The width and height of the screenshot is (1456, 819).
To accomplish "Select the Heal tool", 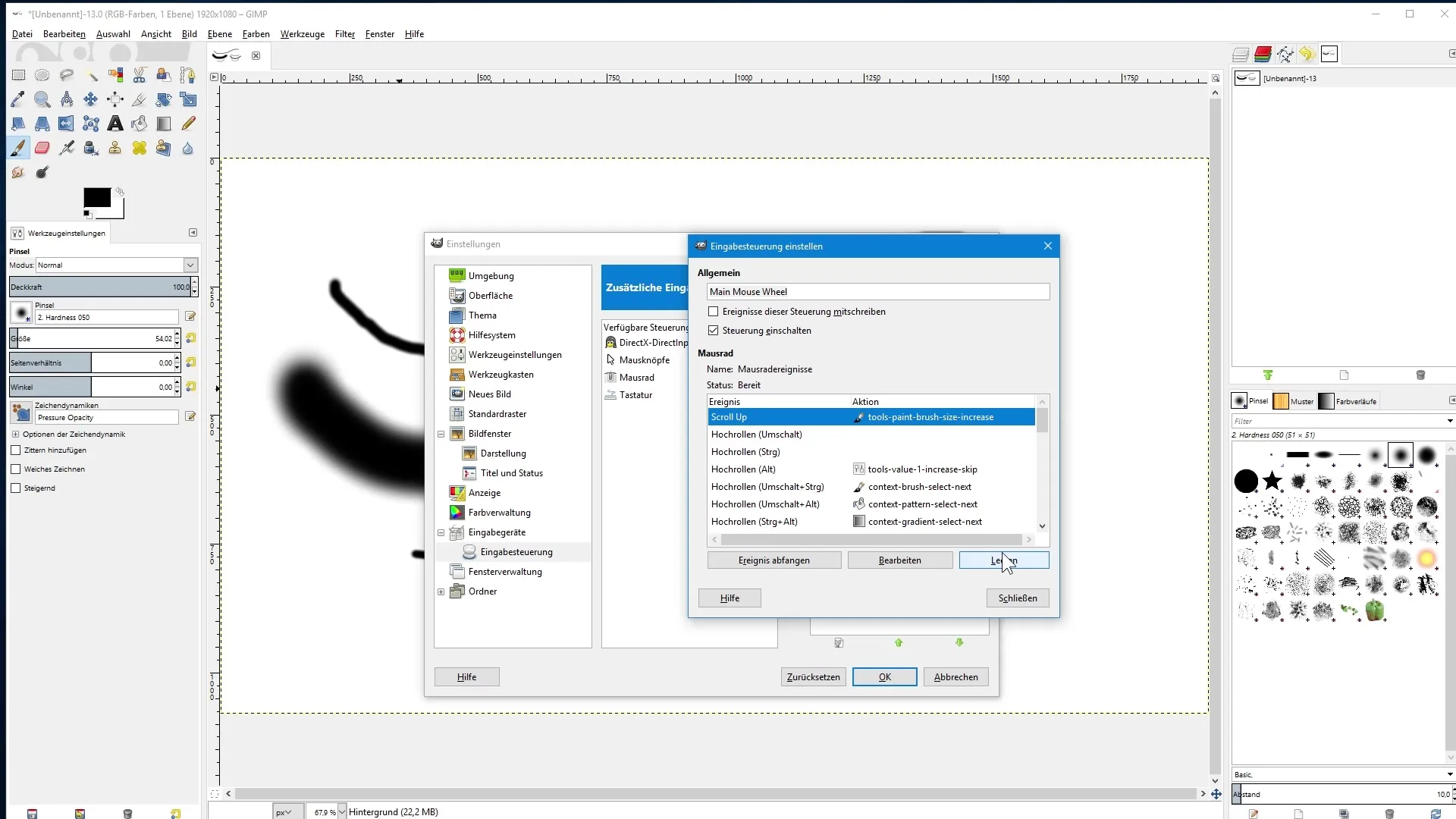I will tap(140, 148).
